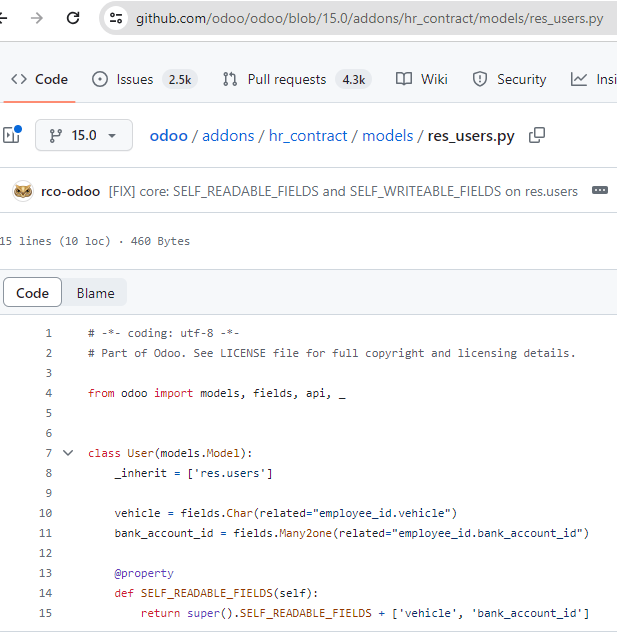Image resolution: width=617 pixels, height=632 pixels.
Task: Go back with browser back arrow
Action: point(2,18)
